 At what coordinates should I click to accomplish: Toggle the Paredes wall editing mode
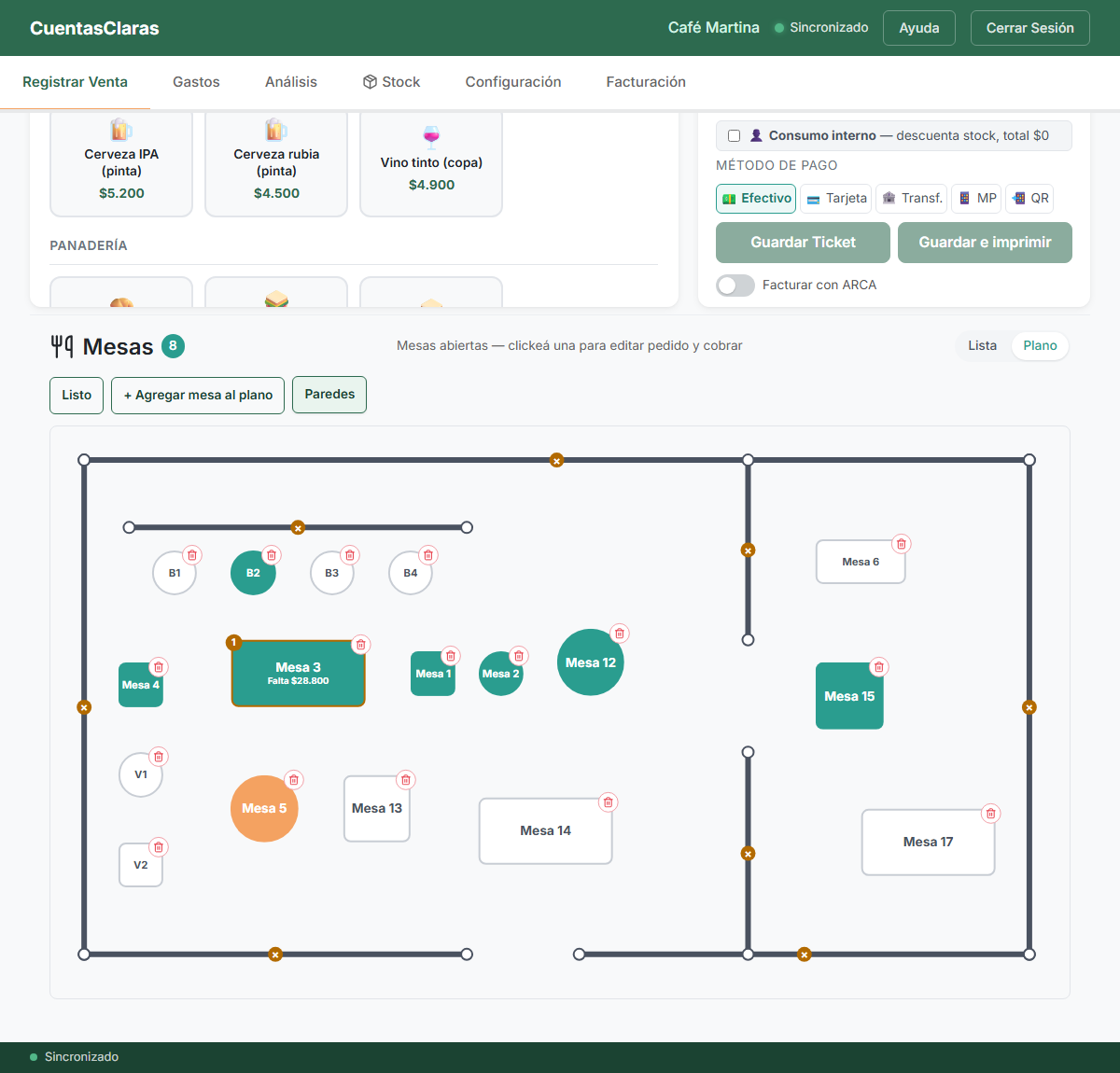click(x=329, y=395)
